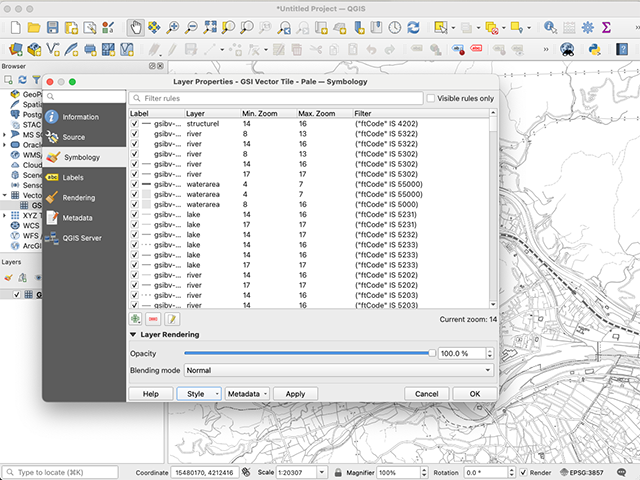The width and height of the screenshot is (640, 480).
Task: Open the Blending mode dropdown
Action: point(339,370)
